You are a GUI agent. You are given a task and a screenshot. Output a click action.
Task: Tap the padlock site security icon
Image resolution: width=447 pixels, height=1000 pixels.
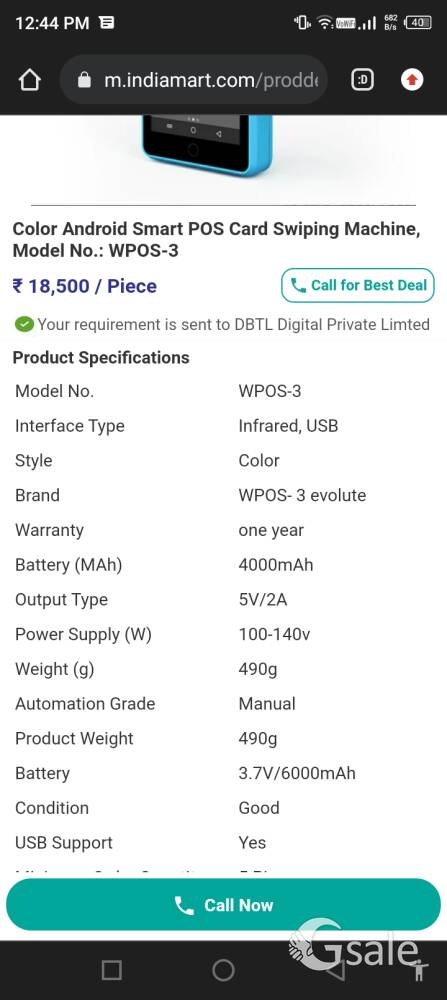pos(84,80)
